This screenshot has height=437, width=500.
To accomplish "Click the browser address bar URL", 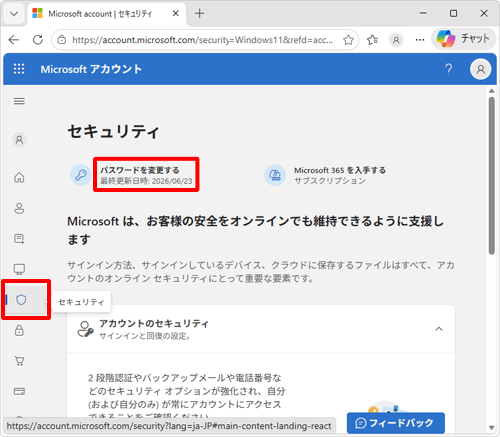I will tap(202, 40).
